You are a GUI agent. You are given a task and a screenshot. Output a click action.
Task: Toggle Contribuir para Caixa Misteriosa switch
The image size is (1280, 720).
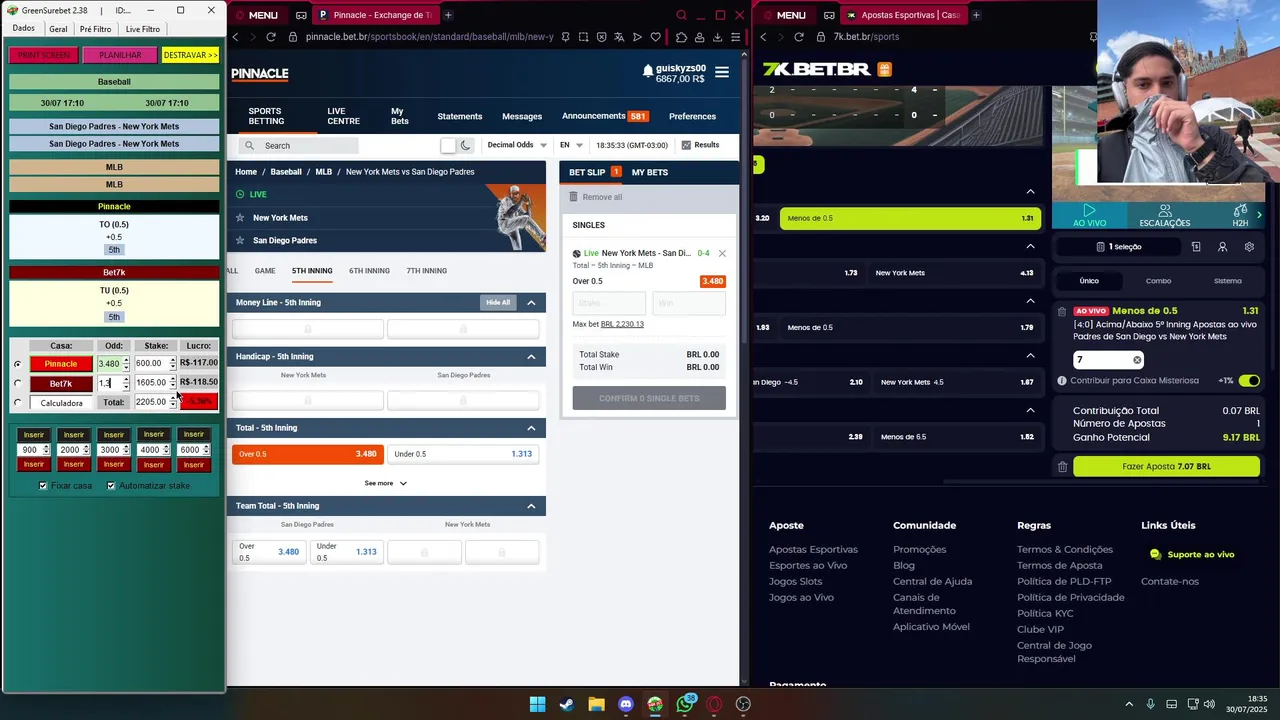(1249, 381)
